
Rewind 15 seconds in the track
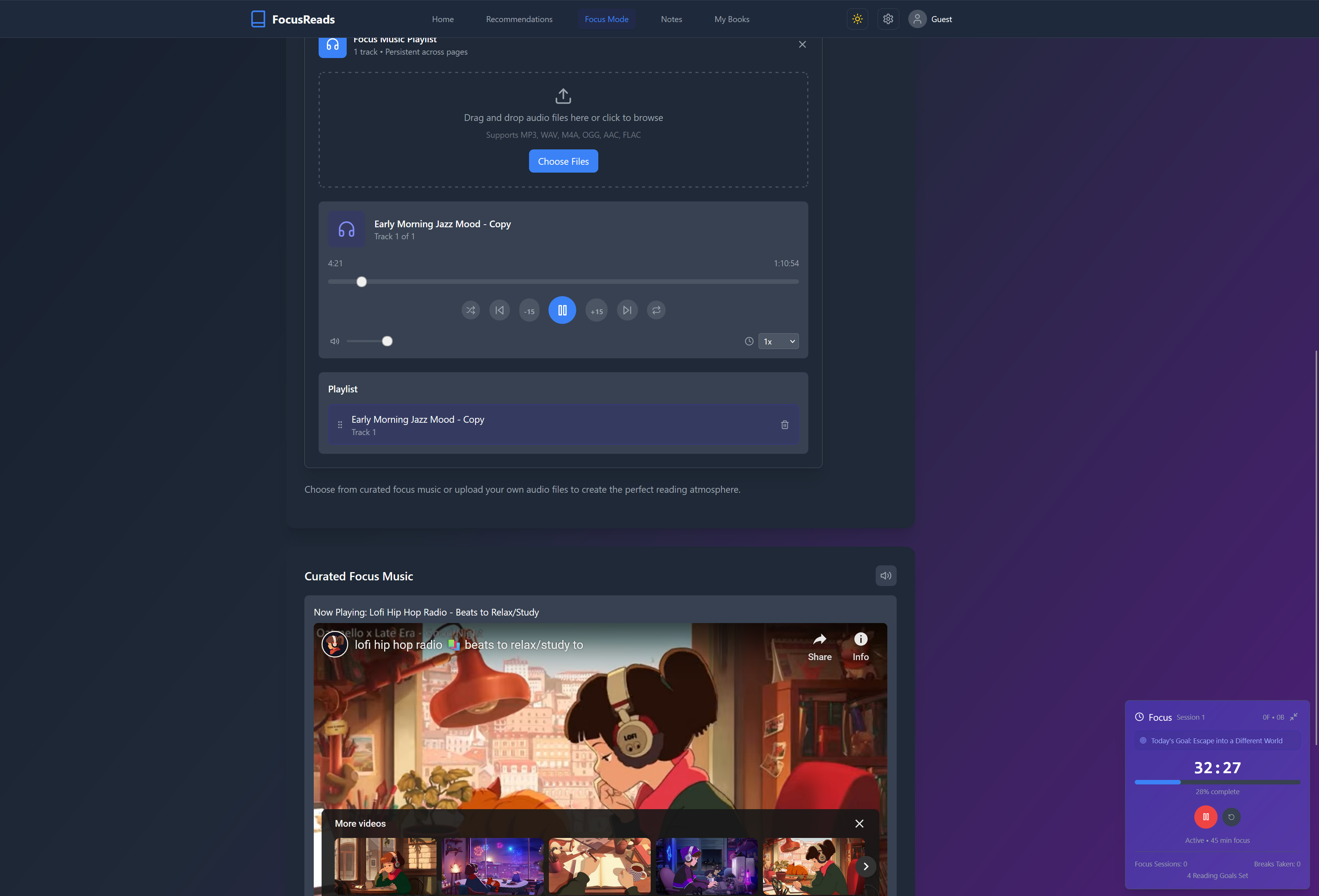[529, 311]
